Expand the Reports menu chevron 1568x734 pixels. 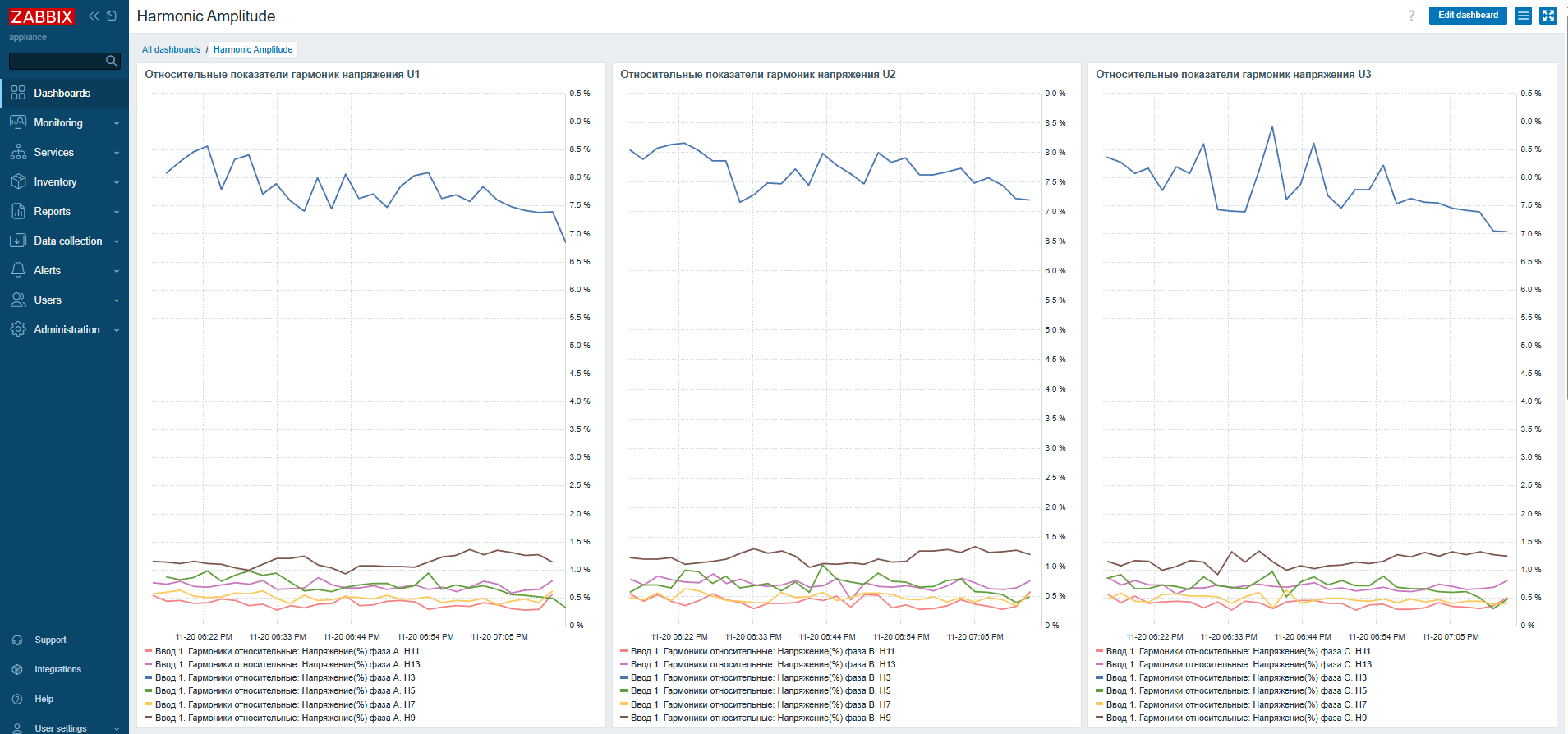pyautogui.click(x=117, y=212)
